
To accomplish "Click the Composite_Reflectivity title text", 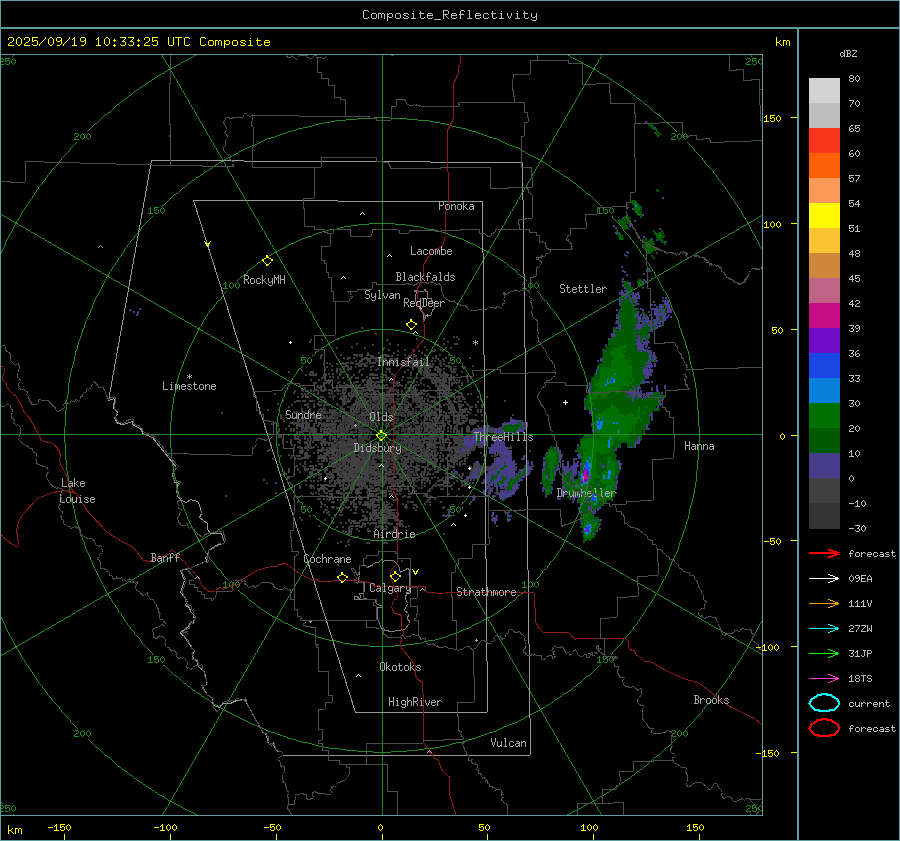I will [x=449, y=15].
